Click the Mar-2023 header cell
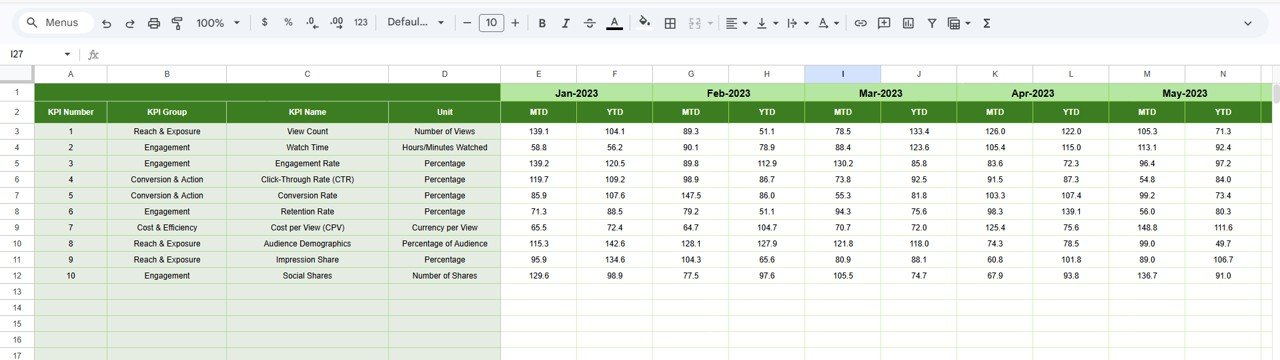Image resolution: width=1280 pixels, height=360 pixels. click(x=880, y=93)
